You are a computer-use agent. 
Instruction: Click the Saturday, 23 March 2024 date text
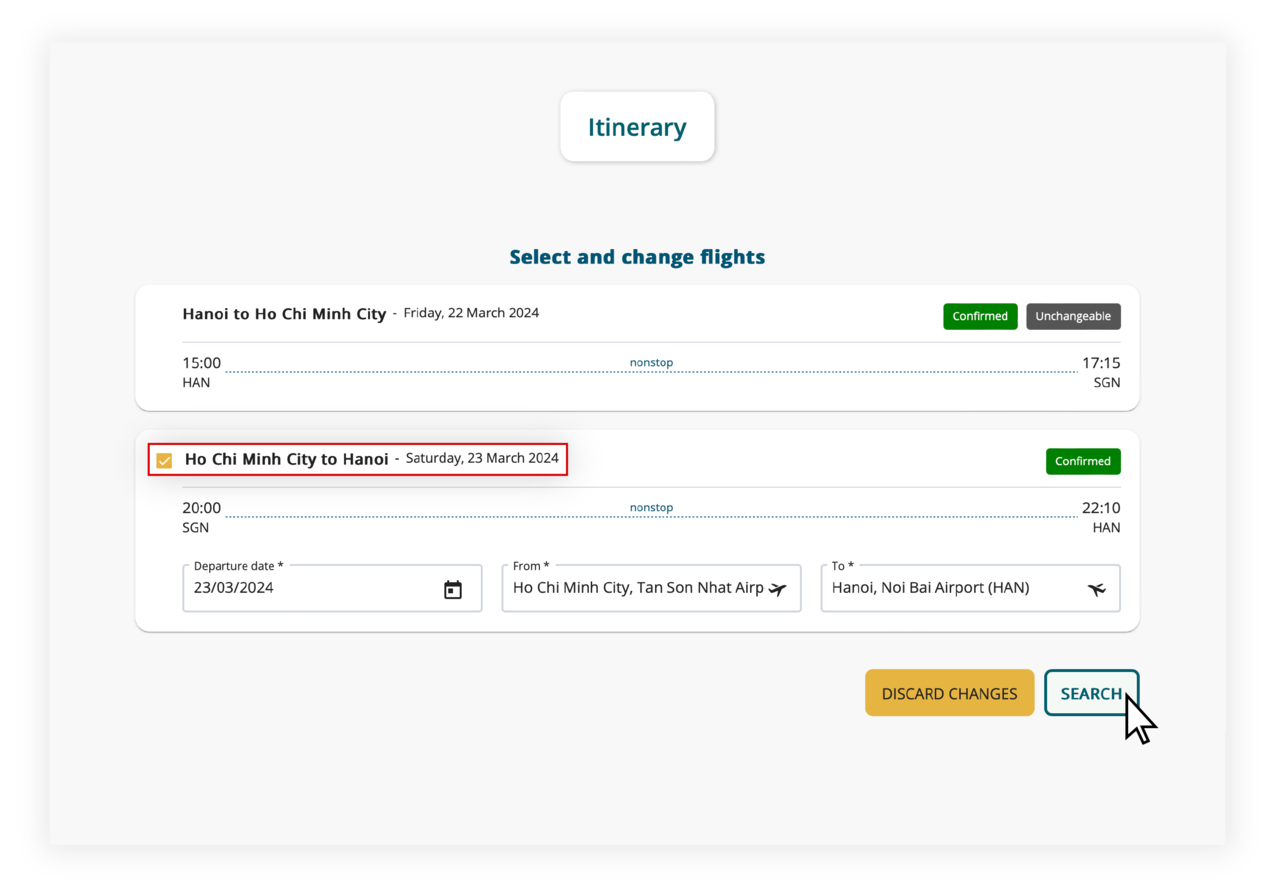coord(482,458)
